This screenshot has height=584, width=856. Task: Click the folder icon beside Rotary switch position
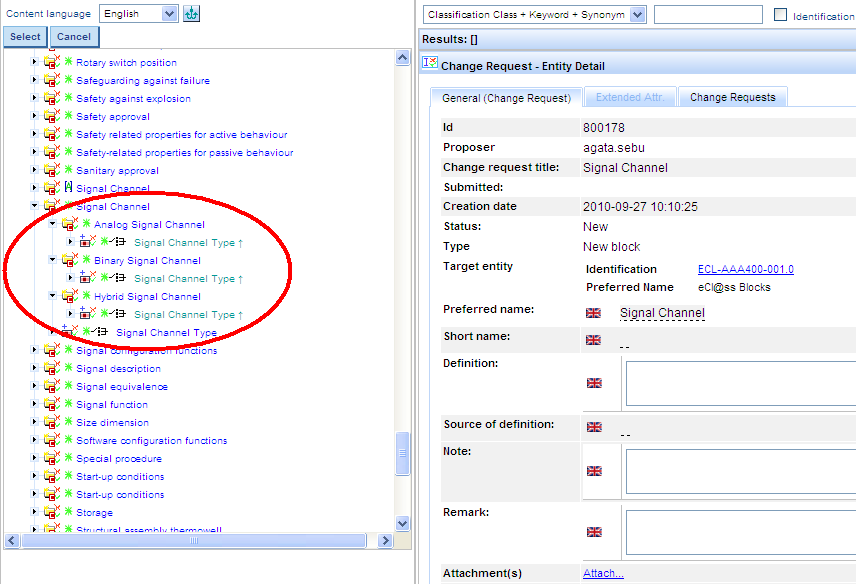click(x=52, y=63)
